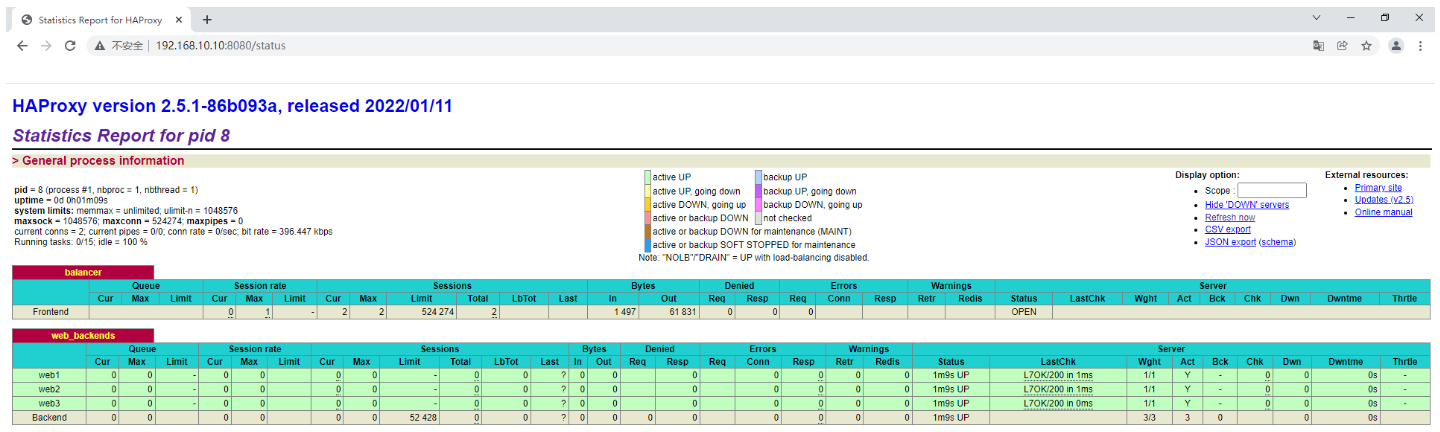Viewport: 1440px width, 432px height.
Task: Click web2 status 1m9s UP cell
Action: click(x=951, y=388)
